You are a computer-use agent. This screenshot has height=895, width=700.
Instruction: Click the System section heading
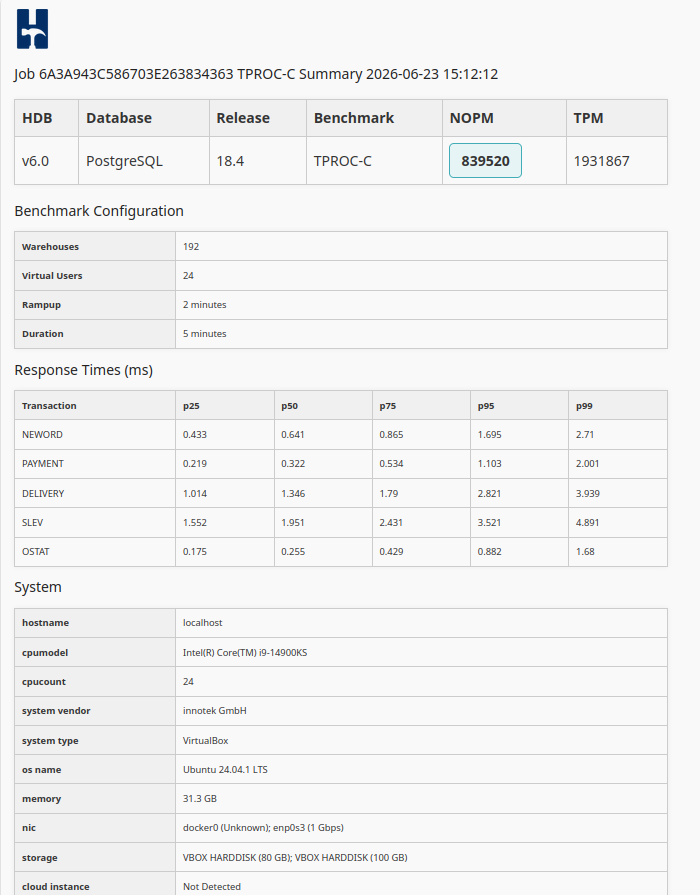click(x=38, y=587)
